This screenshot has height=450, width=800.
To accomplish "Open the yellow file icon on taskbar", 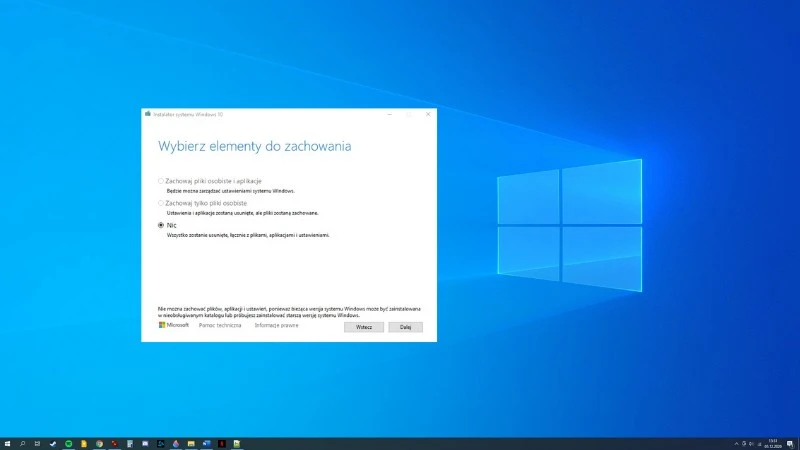I will [84, 444].
